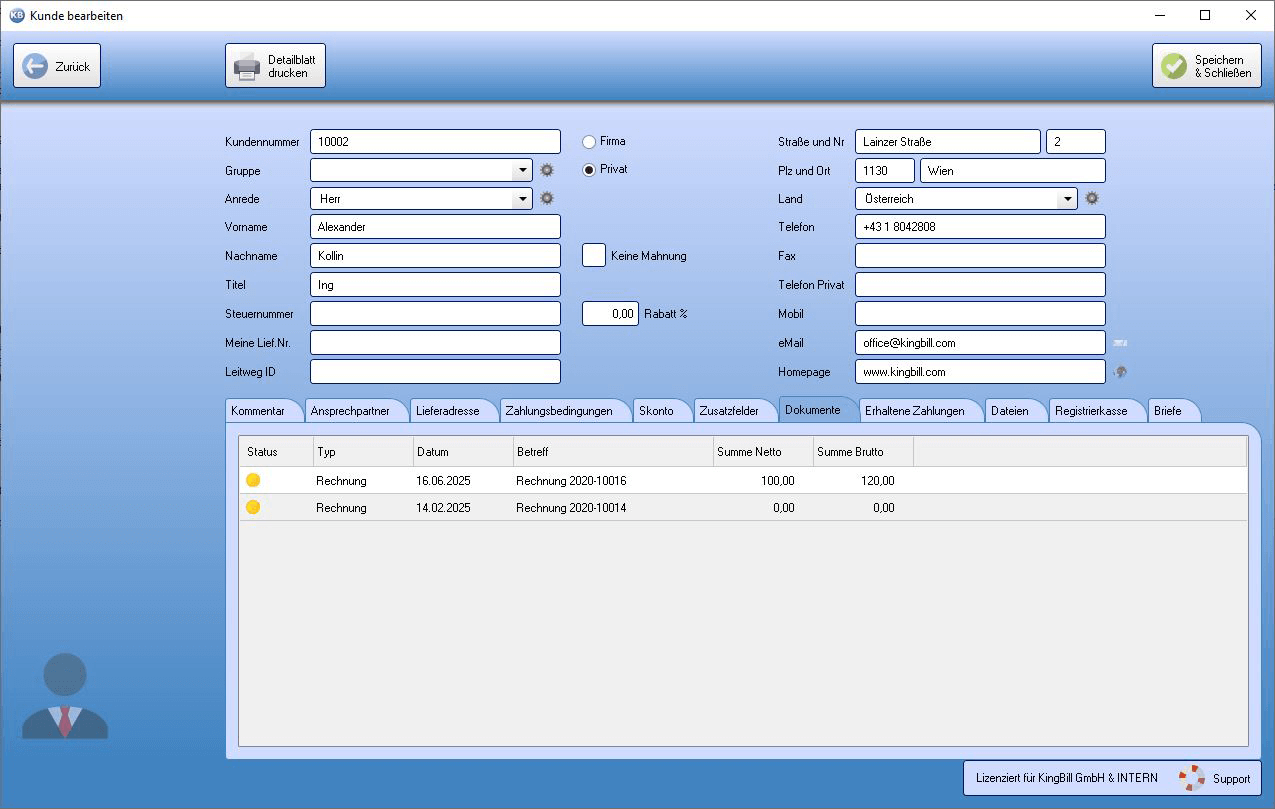Viewport: 1275px width, 809px height.
Task: Click yellow status dot of Rechnung 2020-10014
Action: pos(253,508)
